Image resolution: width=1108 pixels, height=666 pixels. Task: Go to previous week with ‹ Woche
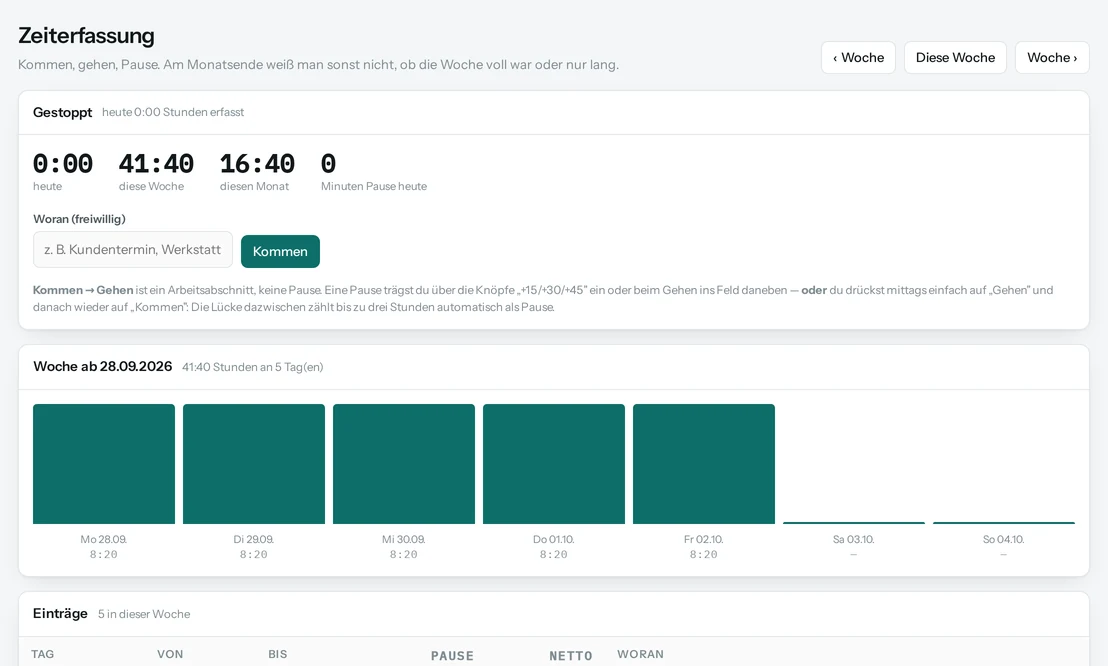(x=858, y=57)
